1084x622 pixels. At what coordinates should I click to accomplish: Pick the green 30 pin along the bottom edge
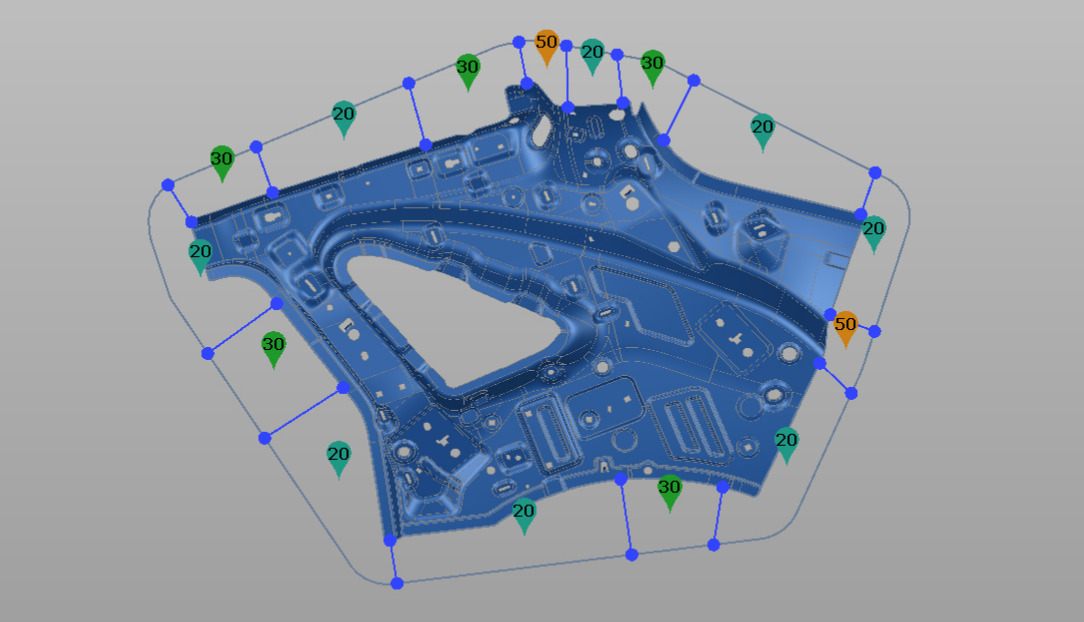click(x=669, y=490)
